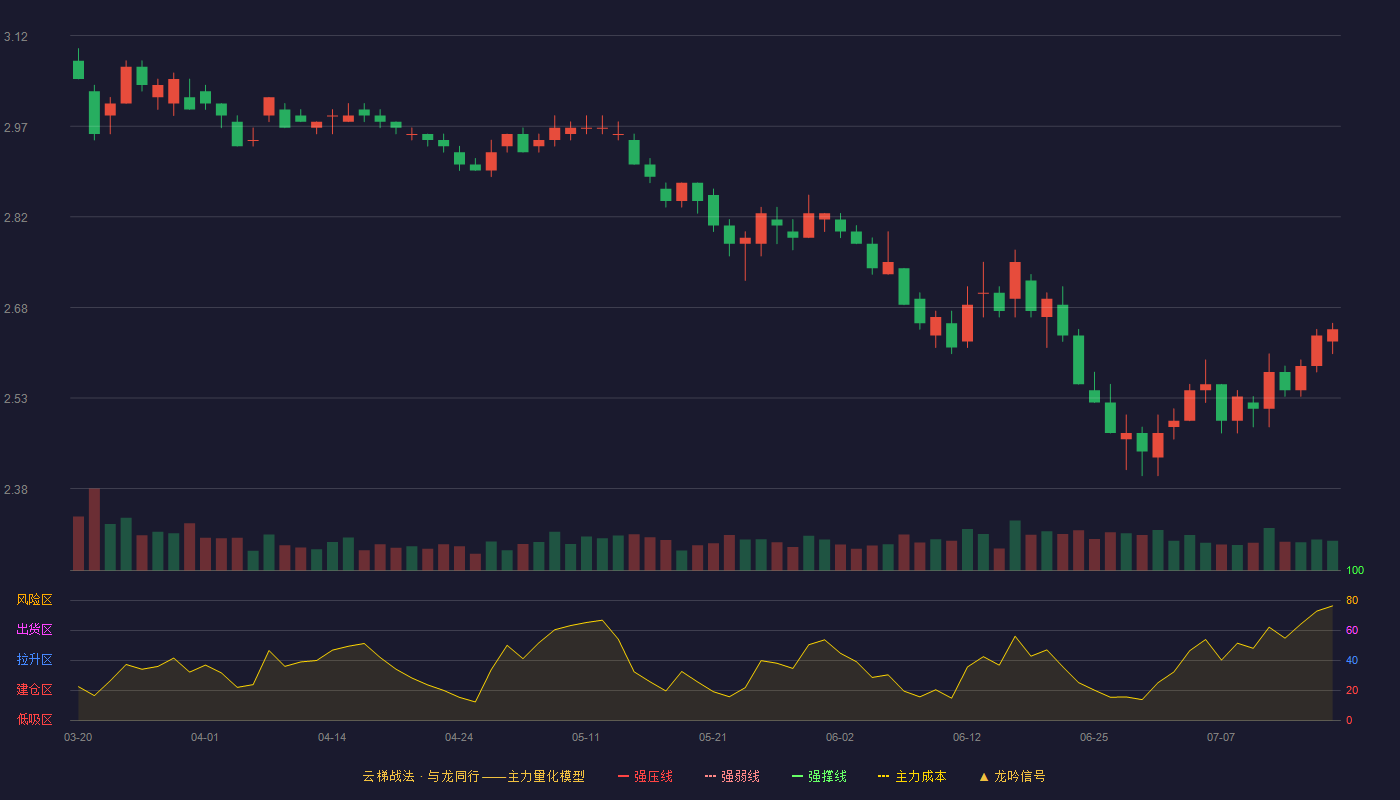This screenshot has height=800, width=1400.
Task: Click the 建仓区 zone label
Action: [x=34, y=690]
